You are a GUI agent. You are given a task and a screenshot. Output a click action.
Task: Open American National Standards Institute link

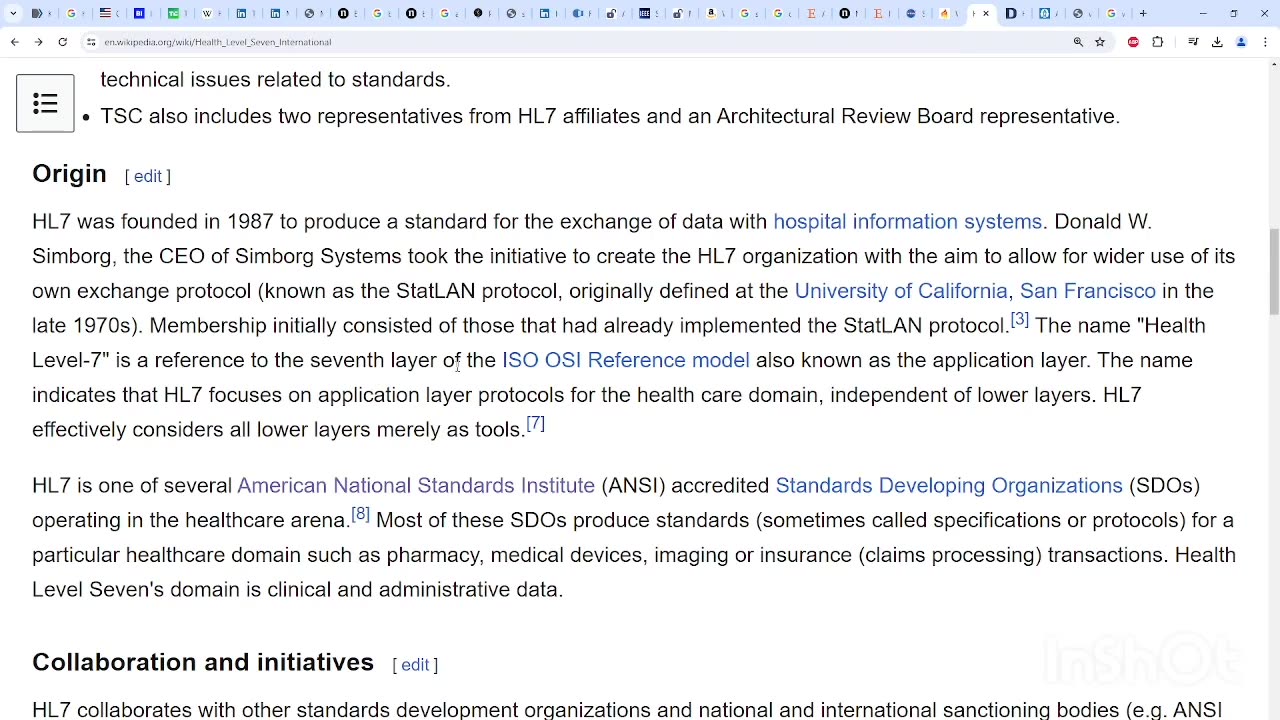pos(416,485)
